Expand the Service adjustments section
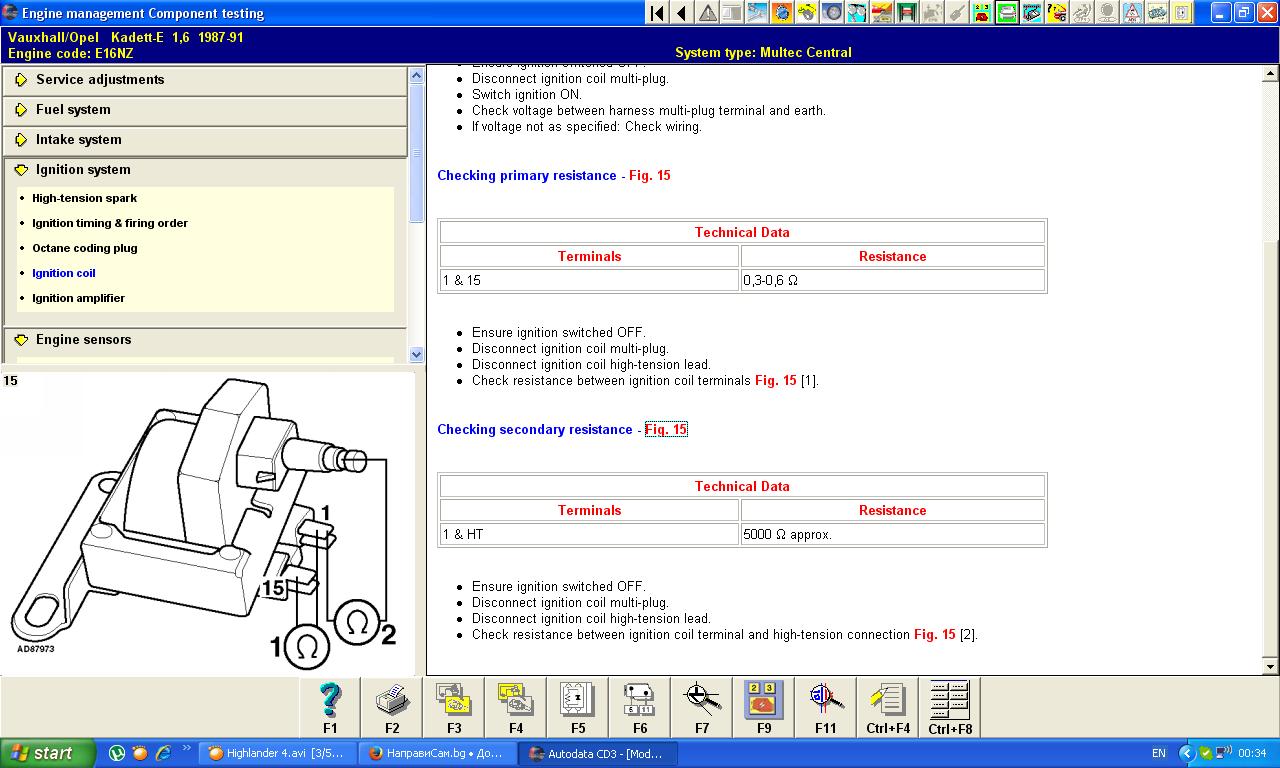The image size is (1280, 768). tap(100, 80)
